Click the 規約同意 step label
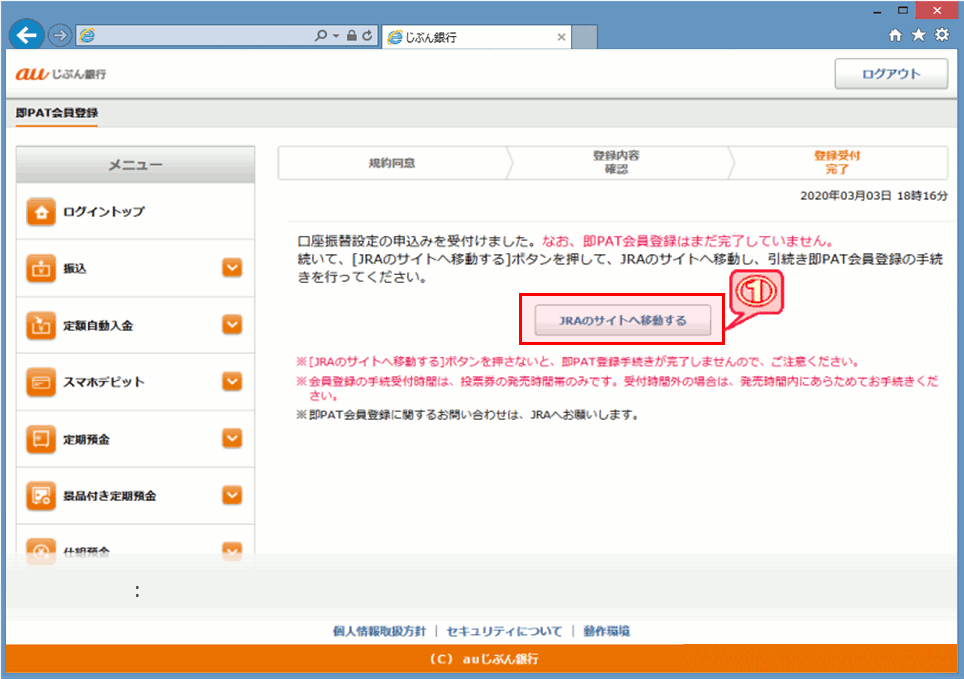This screenshot has height=679, width=964. tap(392, 163)
